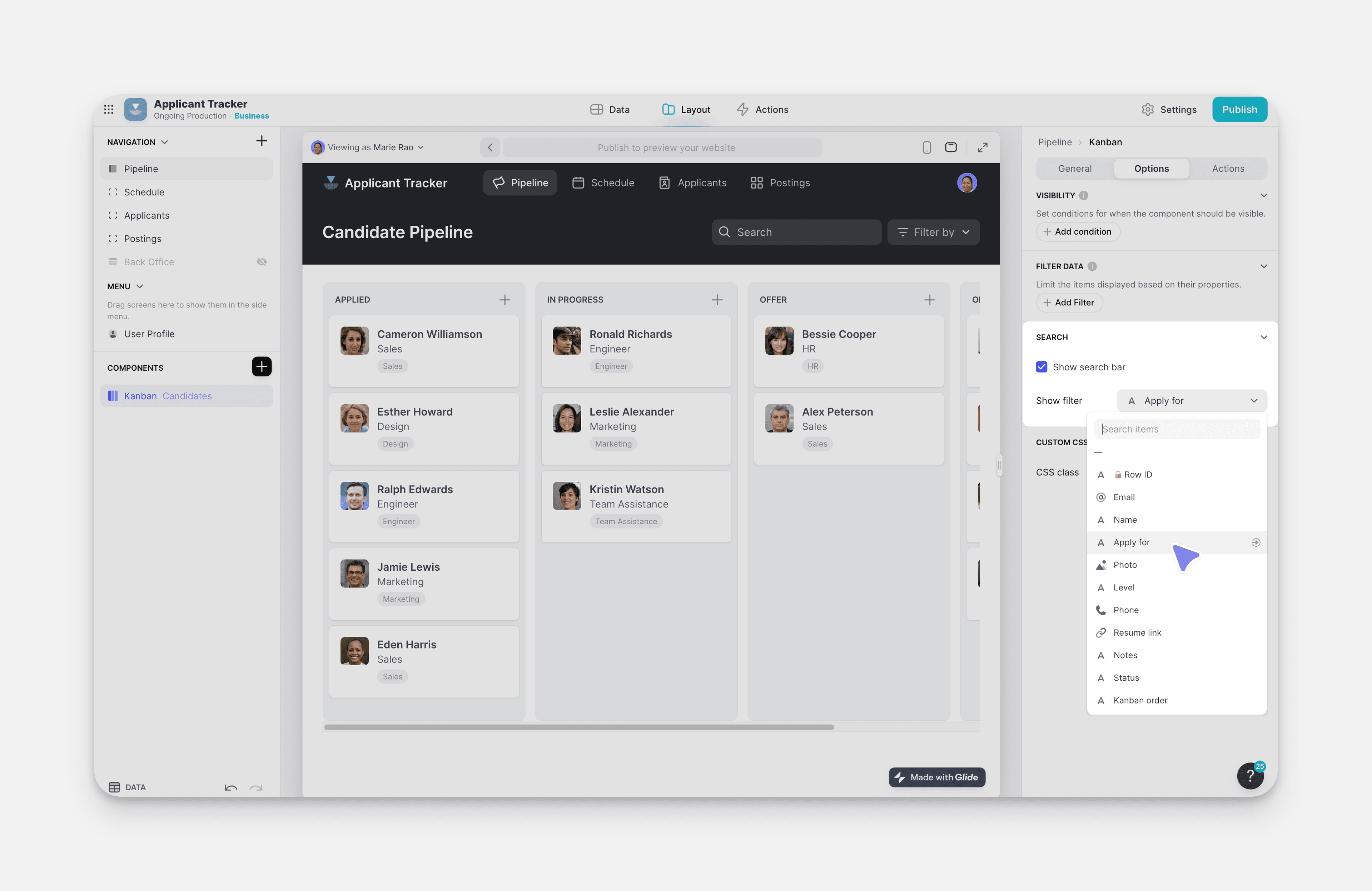The height and width of the screenshot is (891, 1372).
Task: Click Add Filter button
Action: (1069, 302)
